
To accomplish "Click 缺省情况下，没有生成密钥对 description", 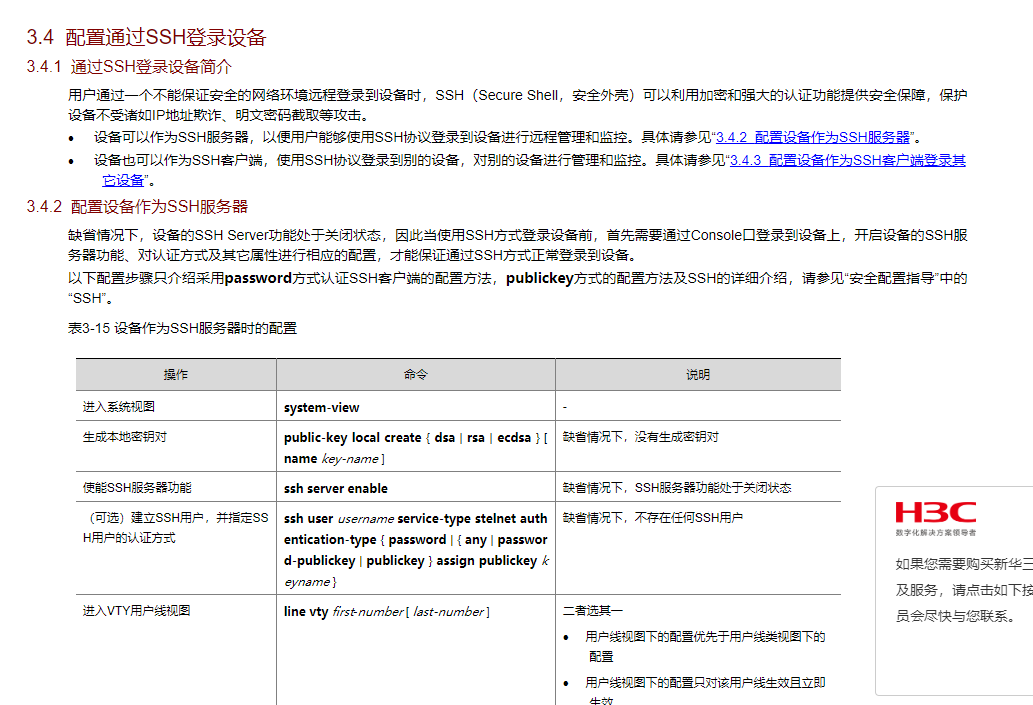I will click(x=640, y=436).
